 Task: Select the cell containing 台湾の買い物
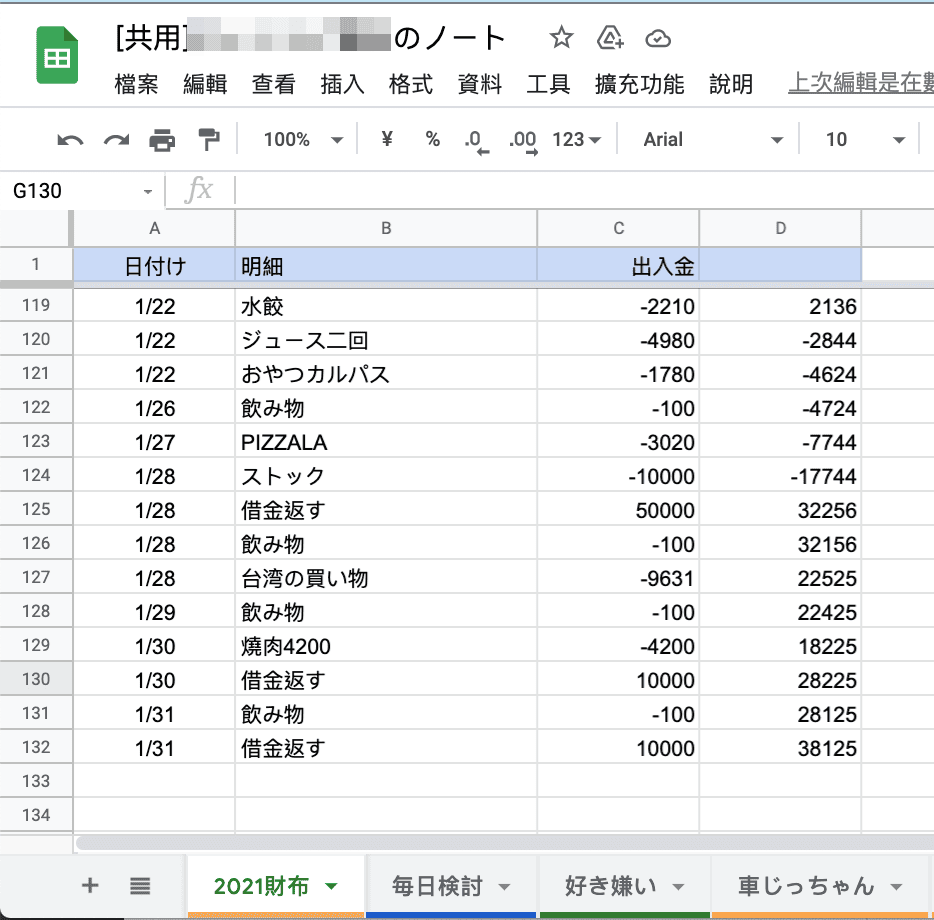pyautogui.click(x=386, y=577)
